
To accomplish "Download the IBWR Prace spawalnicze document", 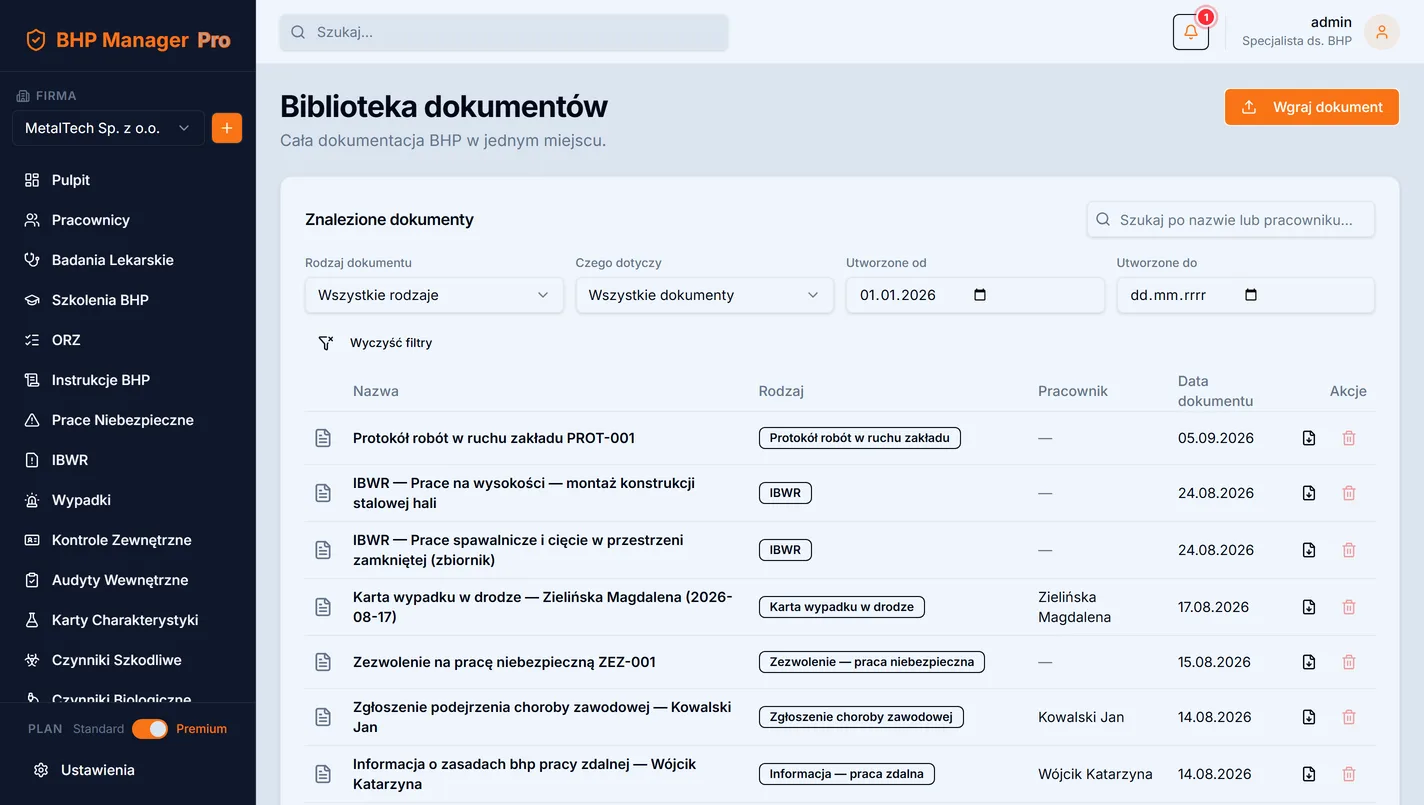I will pos(1309,550).
